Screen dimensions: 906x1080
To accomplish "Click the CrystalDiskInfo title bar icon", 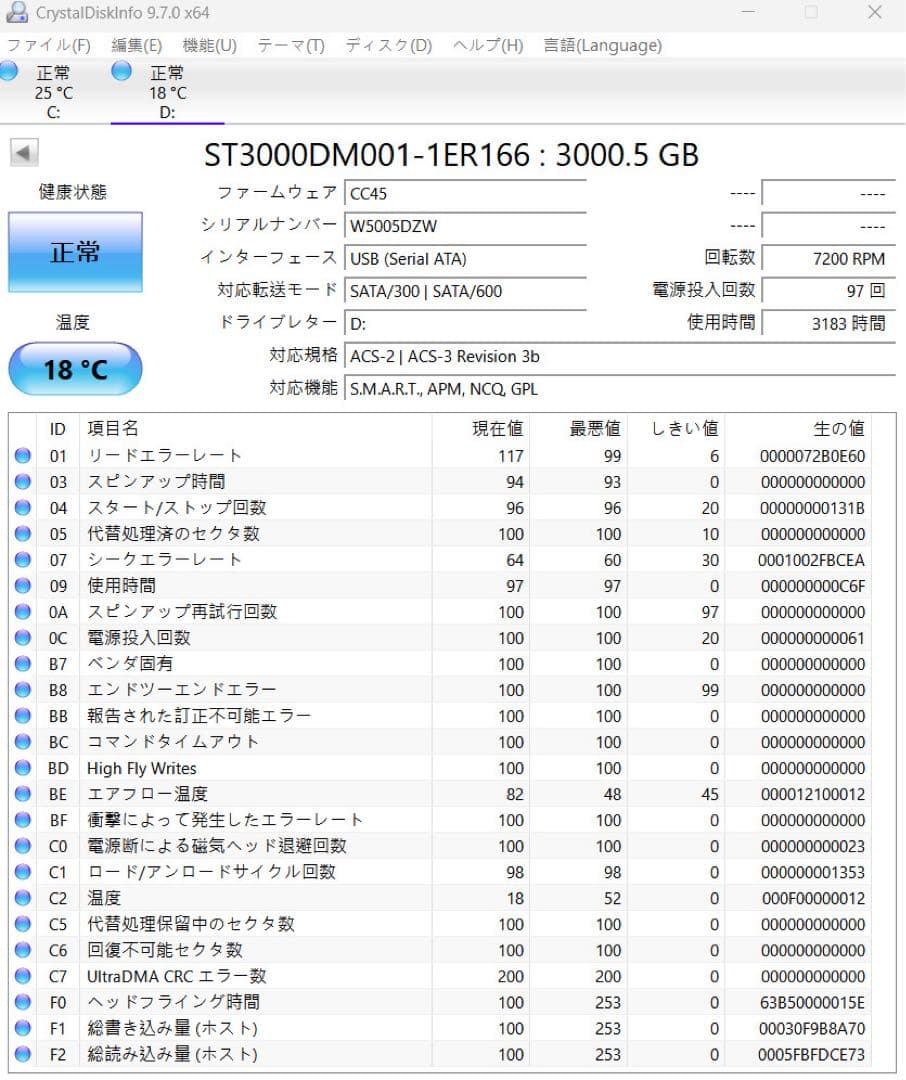I will click(16, 12).
